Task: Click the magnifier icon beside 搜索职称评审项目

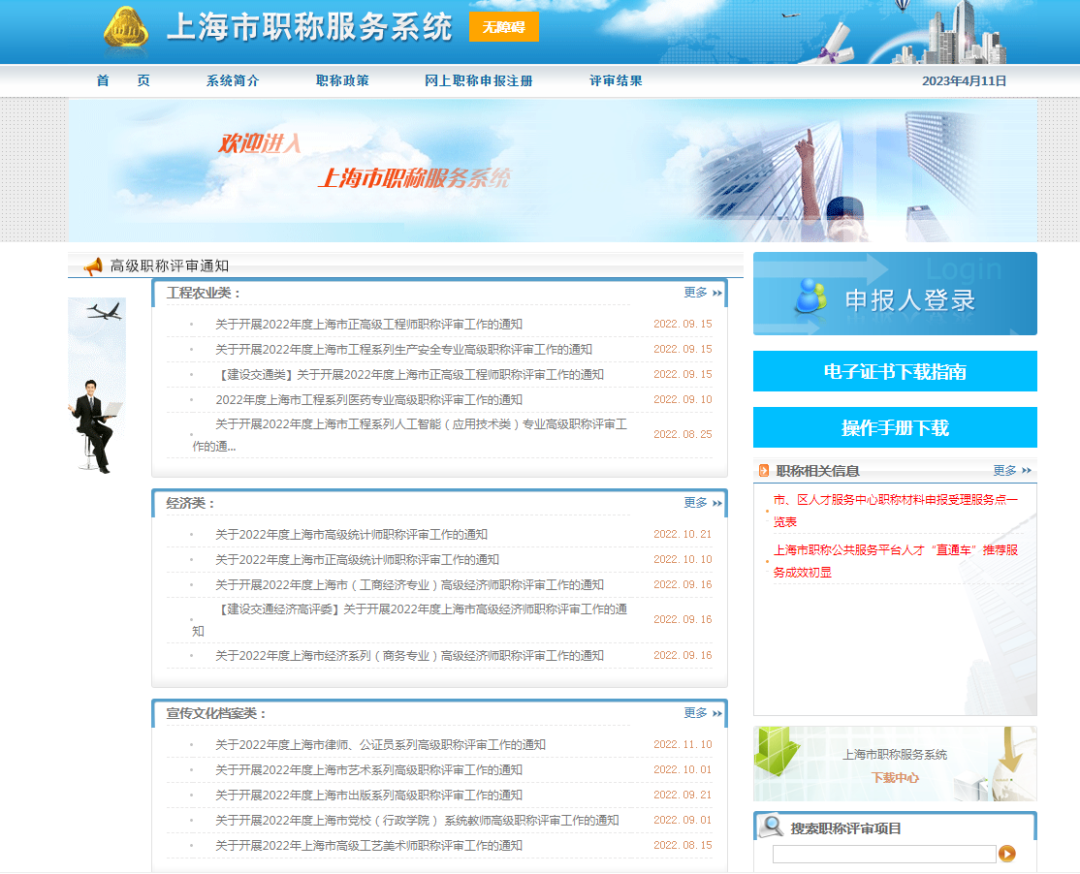Action: (771, 827)
